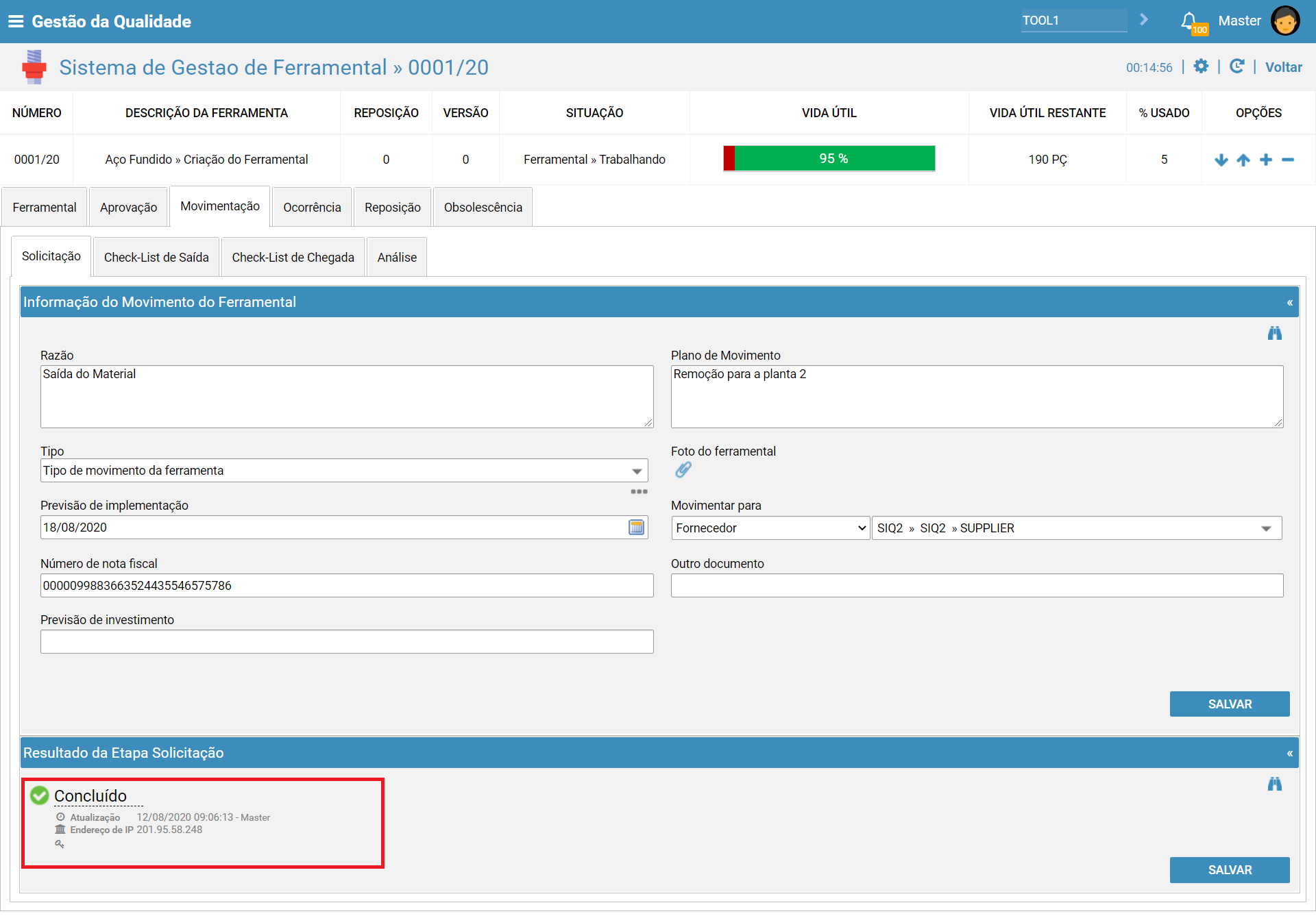Image resolution: width=1316 pixels, height=916 pixels.
Task: Click the 00:14:56 session timer
Action: (x=1149, y=68)
